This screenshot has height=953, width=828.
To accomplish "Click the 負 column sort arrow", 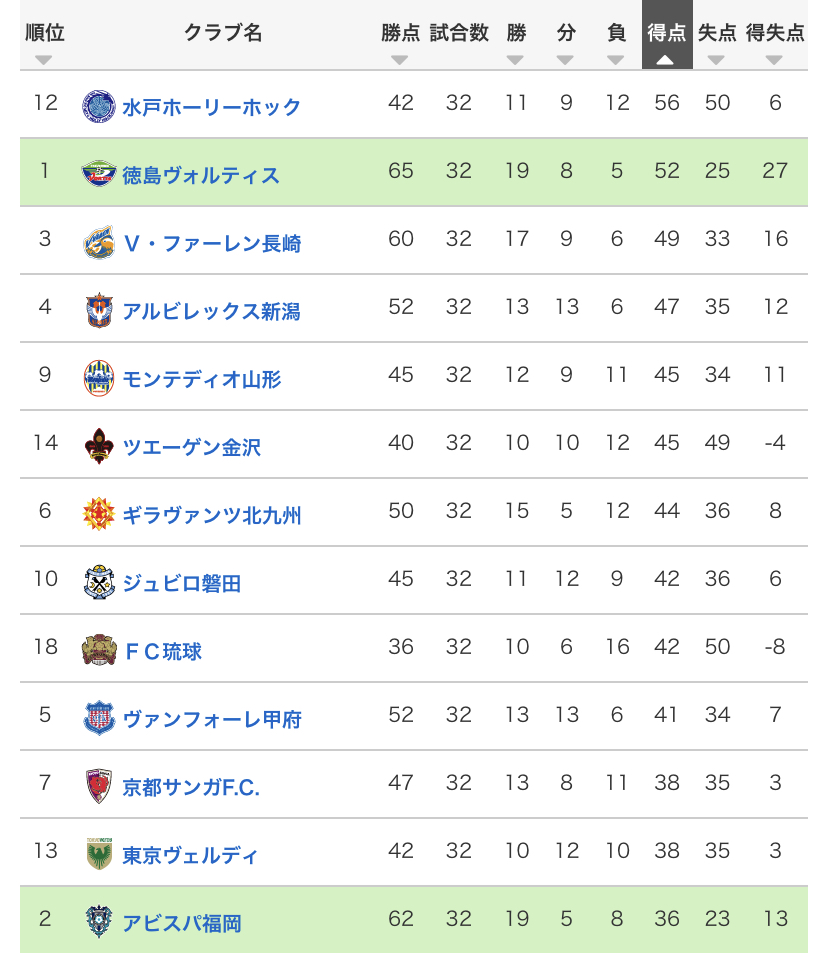I will (616, 60).
